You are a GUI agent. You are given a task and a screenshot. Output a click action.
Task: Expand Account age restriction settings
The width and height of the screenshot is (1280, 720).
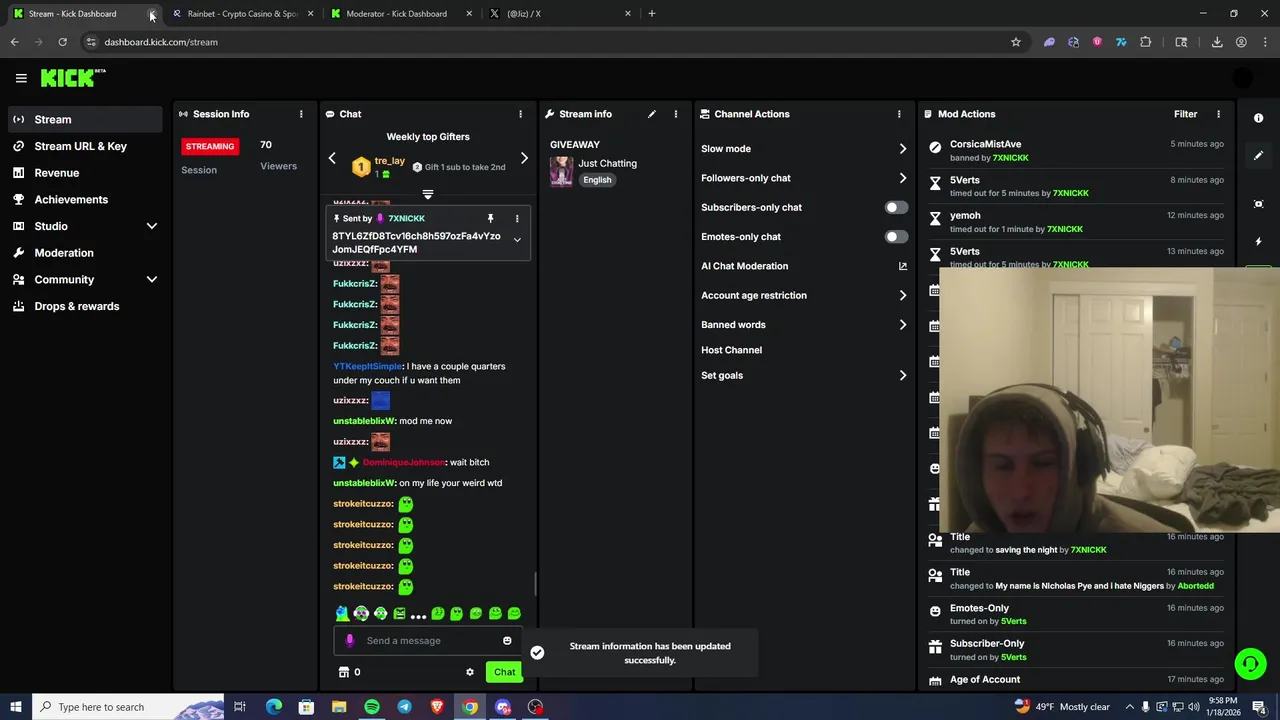[x=805, y=295]
